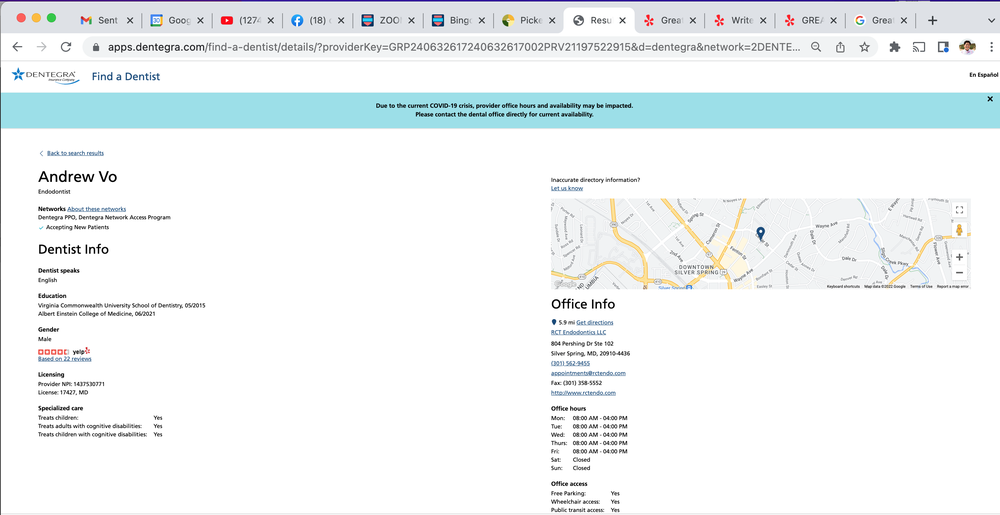Open RCT Endodontics LLC link

click(578, 332)
